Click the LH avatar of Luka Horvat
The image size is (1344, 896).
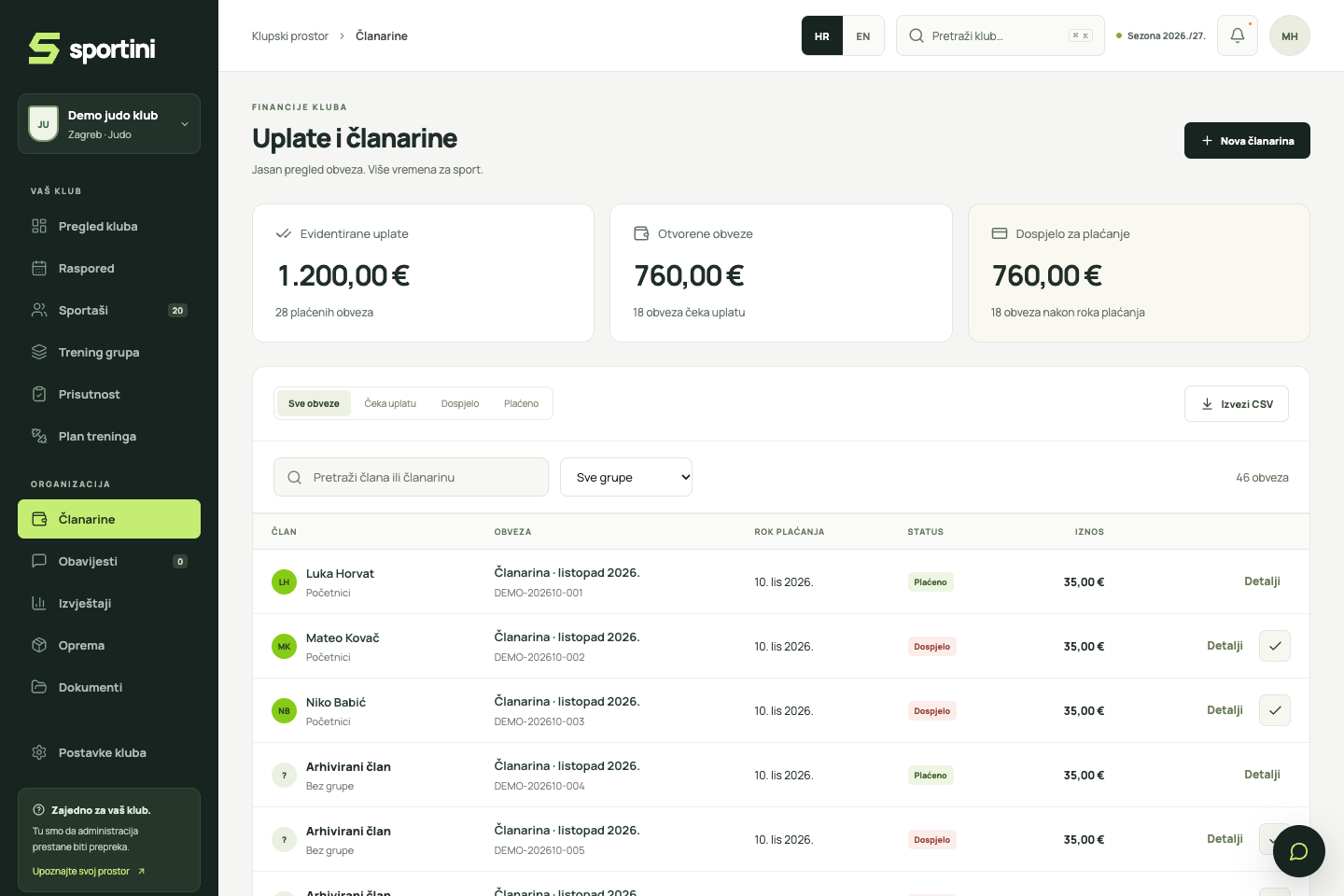(284, 582)
